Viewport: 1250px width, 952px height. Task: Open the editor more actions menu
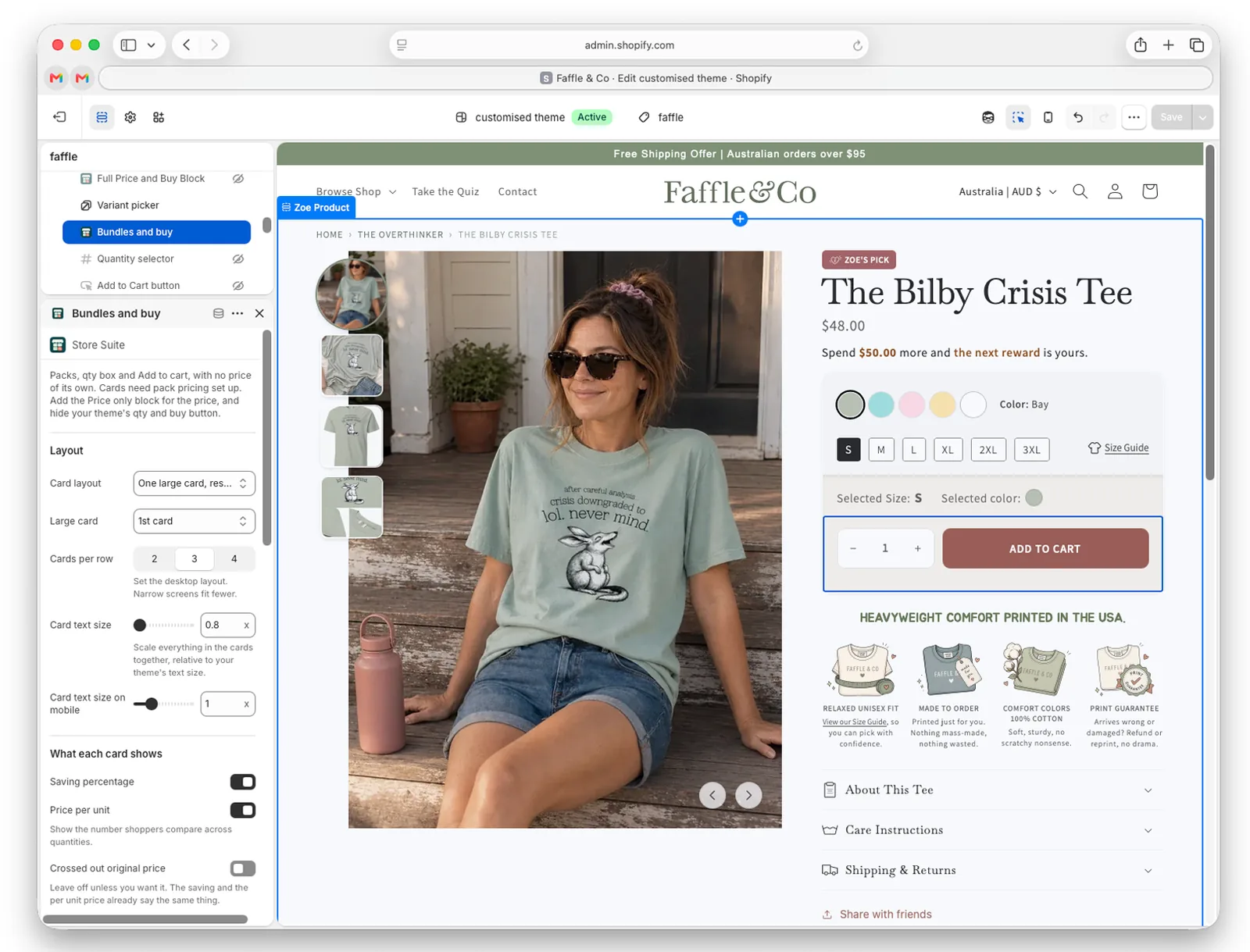tap(1134, 117)
